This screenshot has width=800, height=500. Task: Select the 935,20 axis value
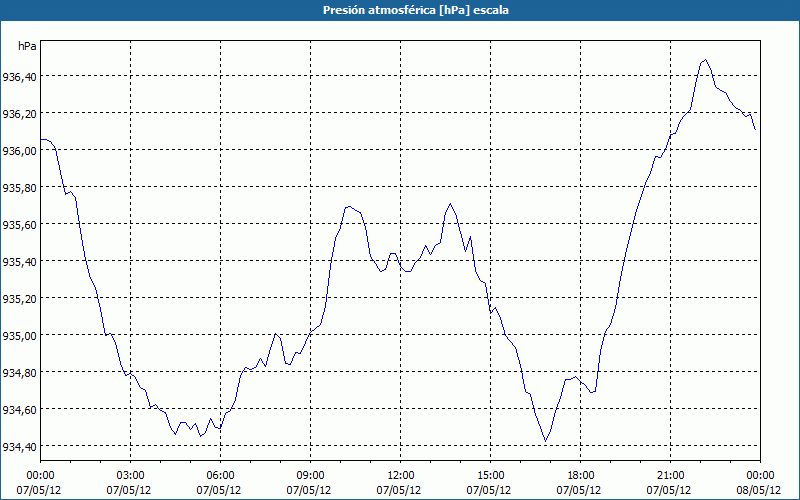[19, 299]
